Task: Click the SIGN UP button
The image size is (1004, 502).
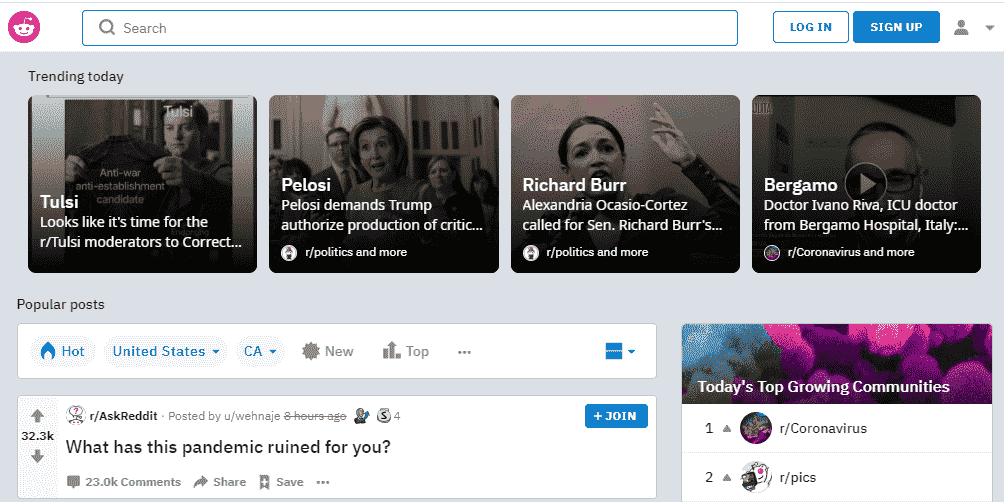Action: pyautogui.click(x=896, y=27)
